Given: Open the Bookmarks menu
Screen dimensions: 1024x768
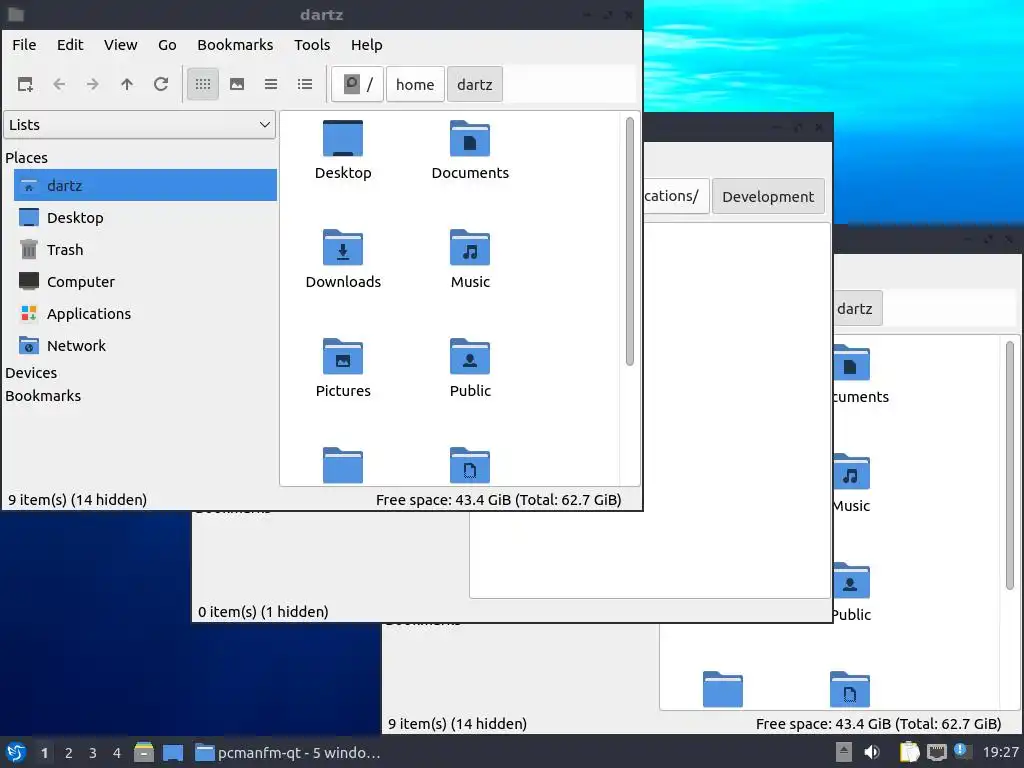Looking at the screenshot, I should pos(235,45).
